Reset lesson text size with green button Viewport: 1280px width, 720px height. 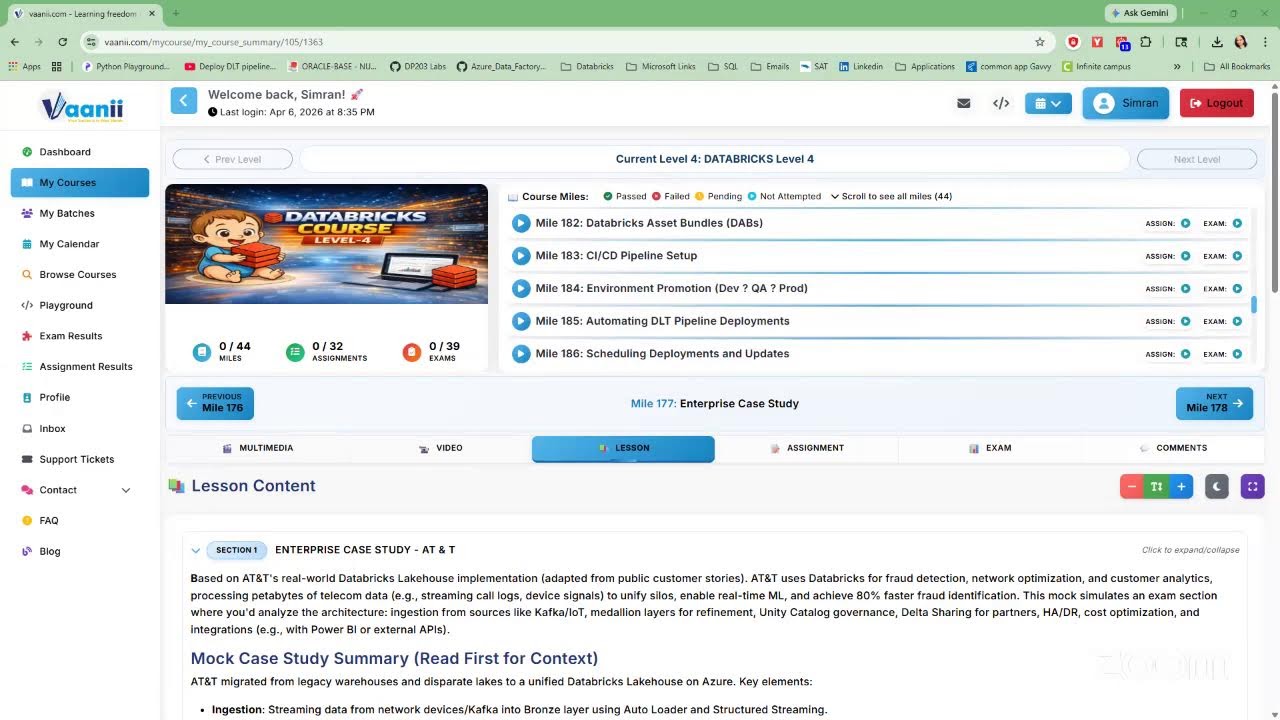[1156, 487]
